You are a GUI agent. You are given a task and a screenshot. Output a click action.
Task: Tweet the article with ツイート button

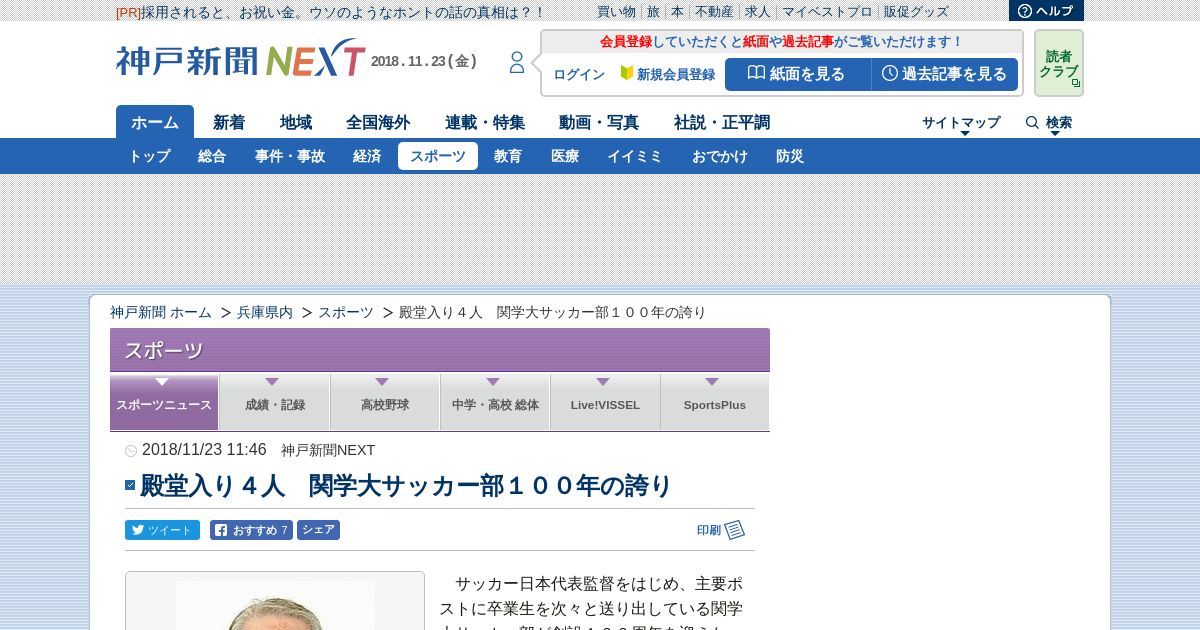point(162,530)
